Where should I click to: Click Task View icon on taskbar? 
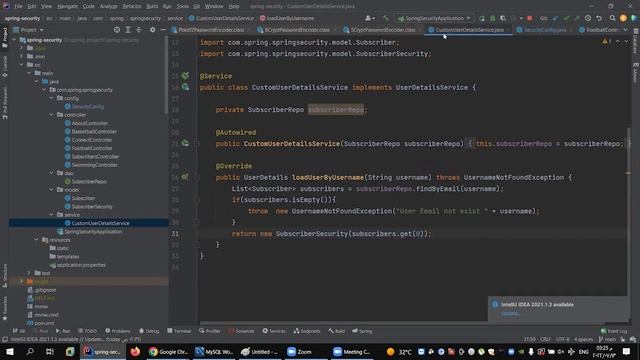tap(50, 351)
